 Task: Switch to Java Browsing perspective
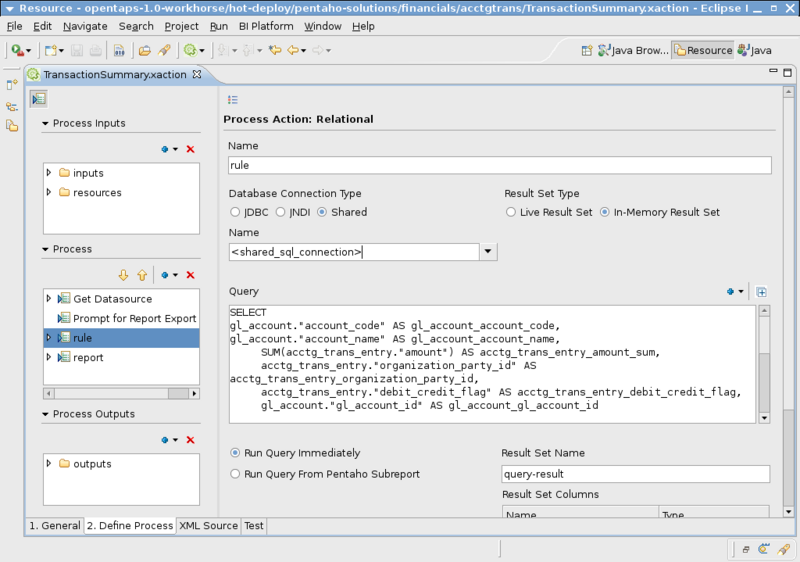[x=633, y=50]
